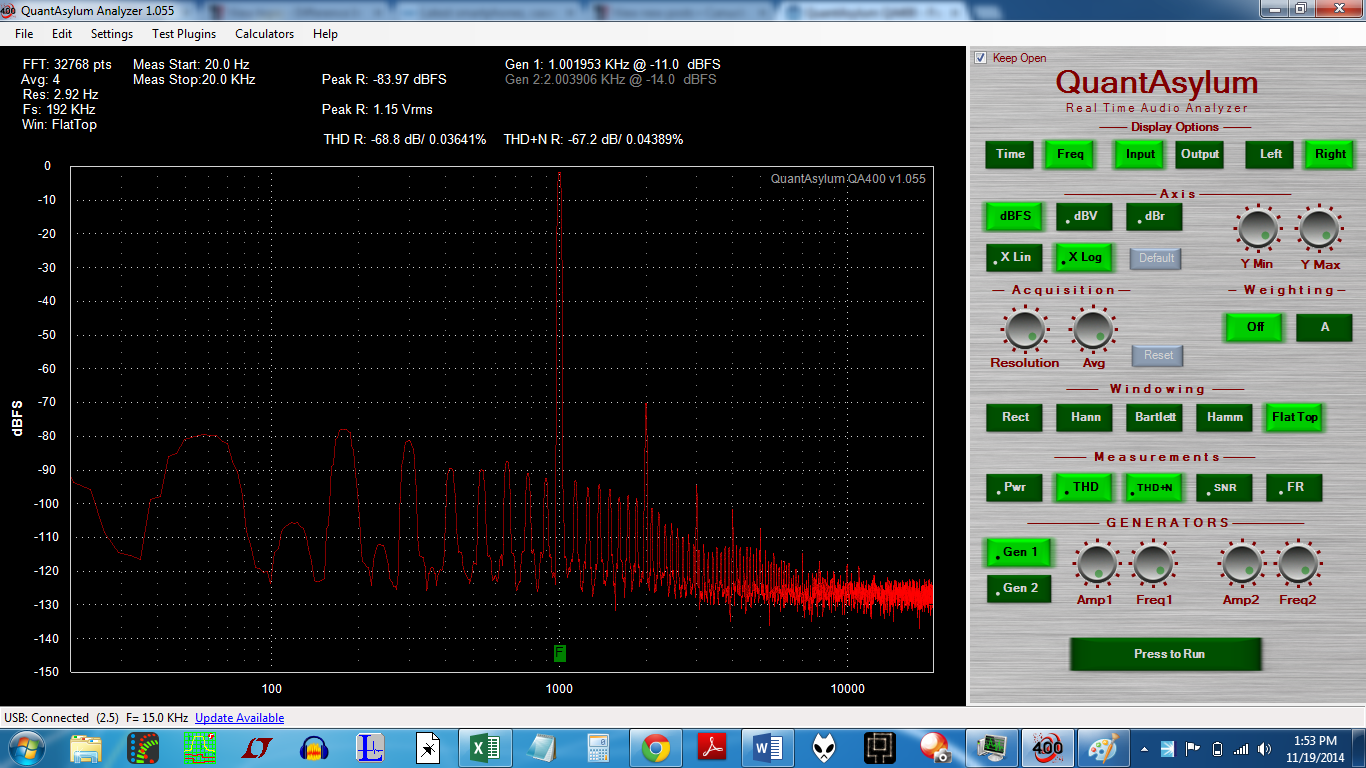The image size is (1366, 768).
Task: Toggle the Pwr measurement
Action: pos(1014,487)
